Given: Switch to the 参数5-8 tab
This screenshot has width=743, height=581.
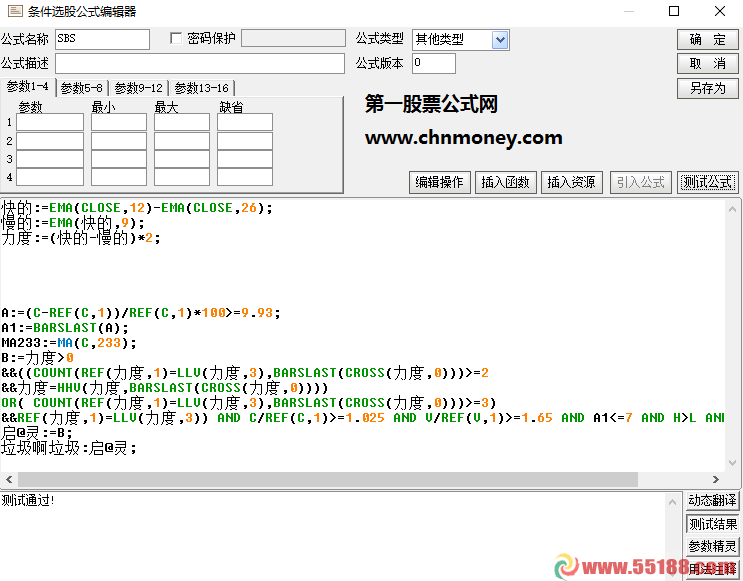Looking at the screenshot, I should point(82,88).
